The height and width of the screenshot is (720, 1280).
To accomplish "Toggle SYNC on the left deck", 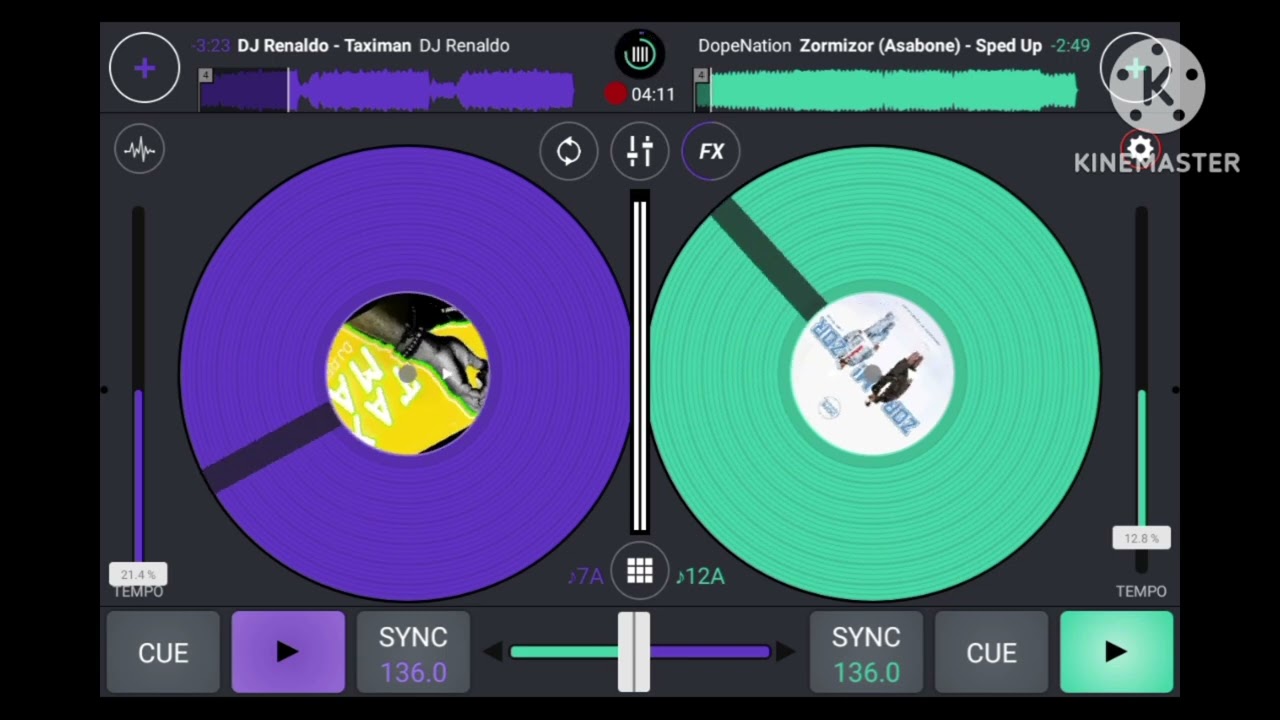I will (413, 652).
